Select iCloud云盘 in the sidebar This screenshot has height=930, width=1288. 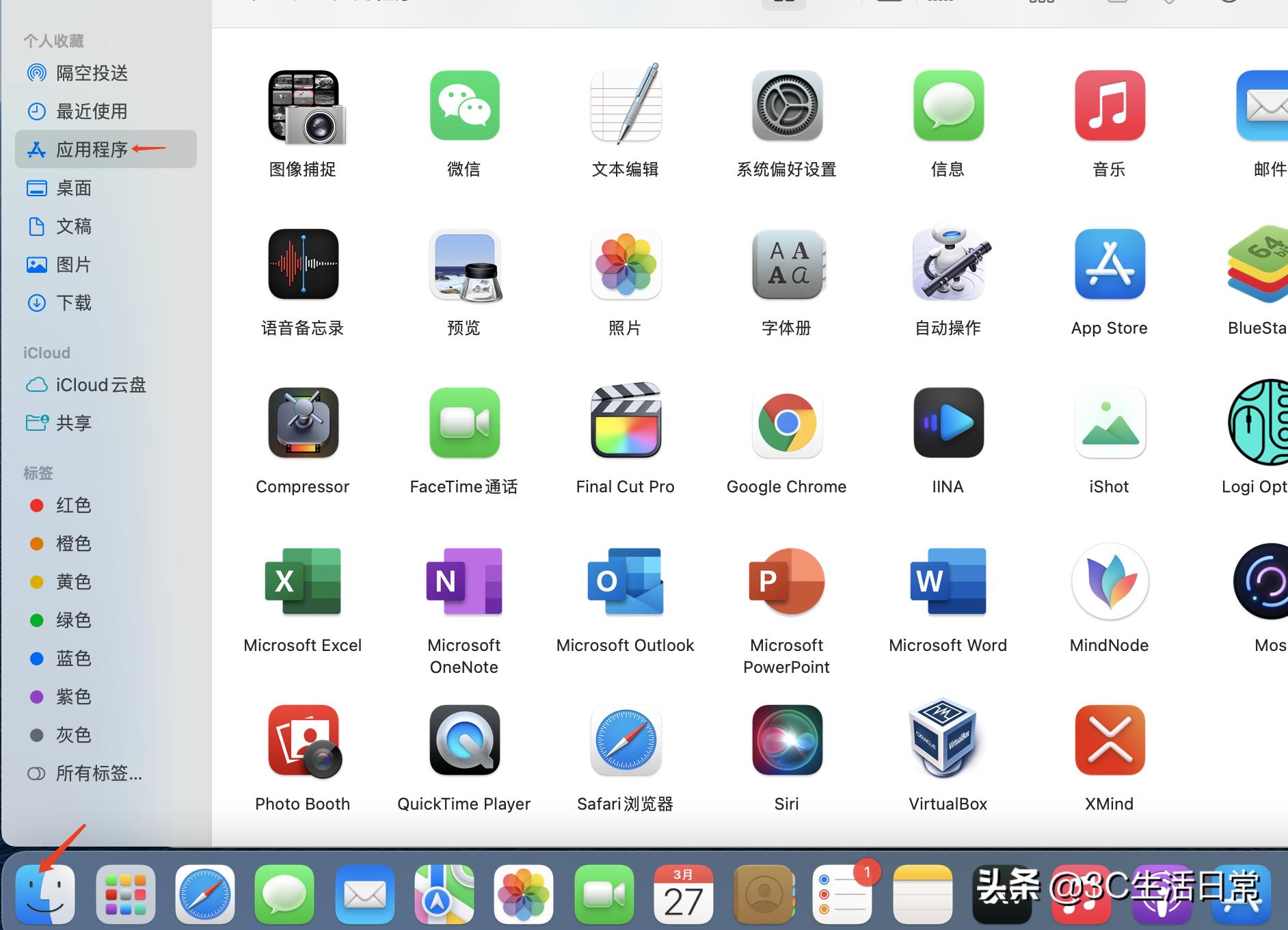[x=100, y=385]
